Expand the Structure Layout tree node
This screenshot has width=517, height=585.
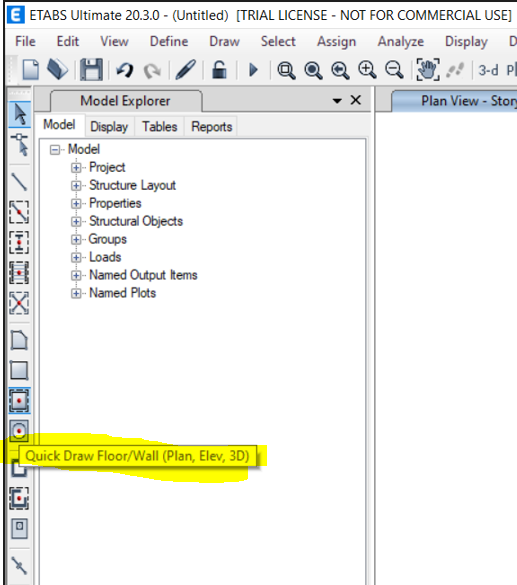pyautogui.click(x=76, y=185)
